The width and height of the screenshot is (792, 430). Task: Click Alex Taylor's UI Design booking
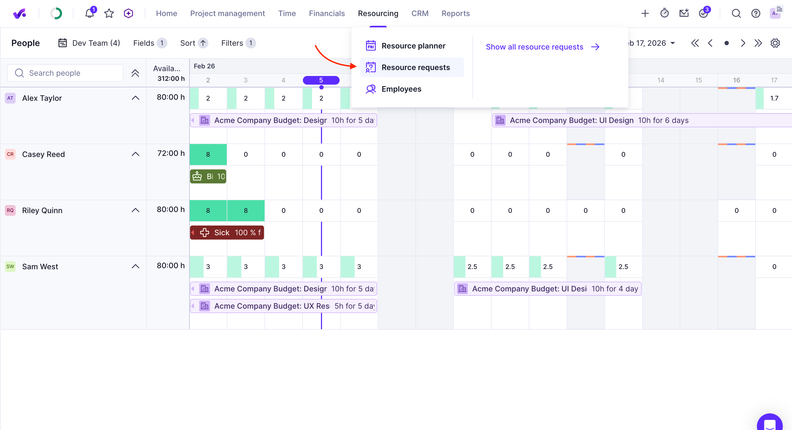coord(641,120)
